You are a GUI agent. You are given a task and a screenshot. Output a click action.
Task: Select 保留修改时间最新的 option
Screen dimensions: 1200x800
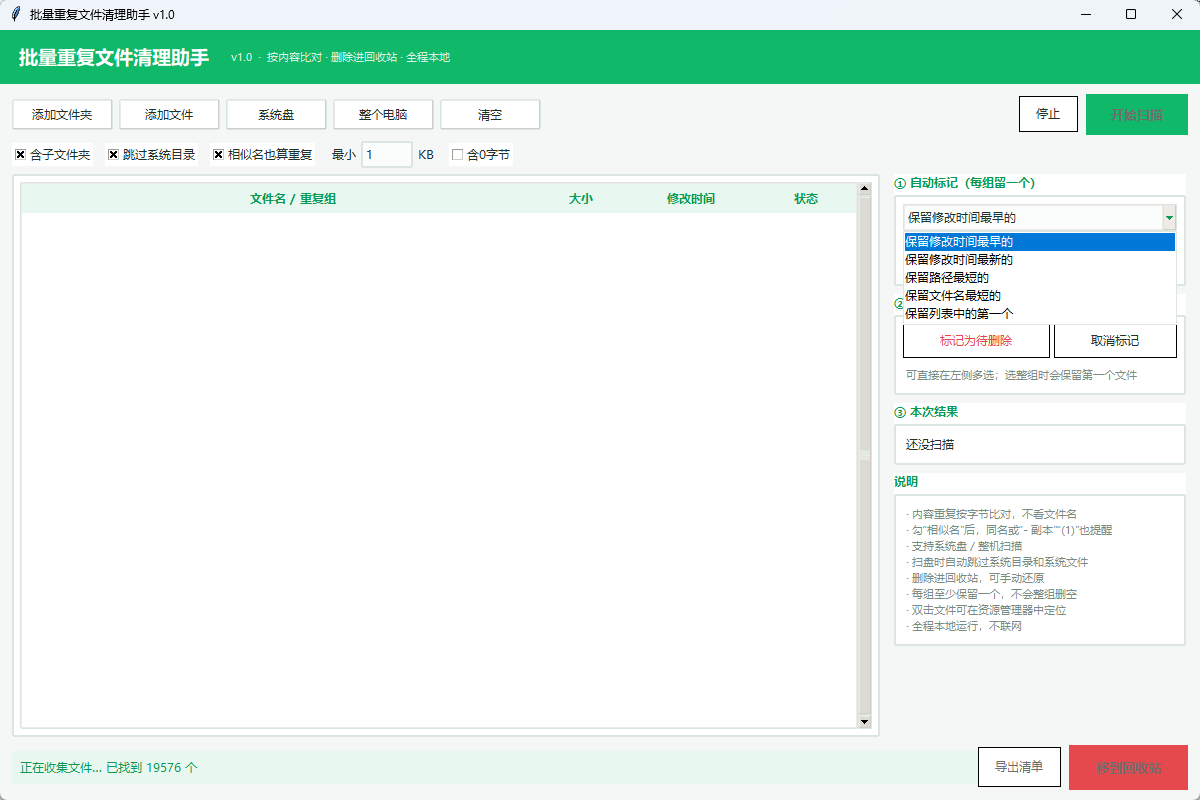pos(1039,259)
